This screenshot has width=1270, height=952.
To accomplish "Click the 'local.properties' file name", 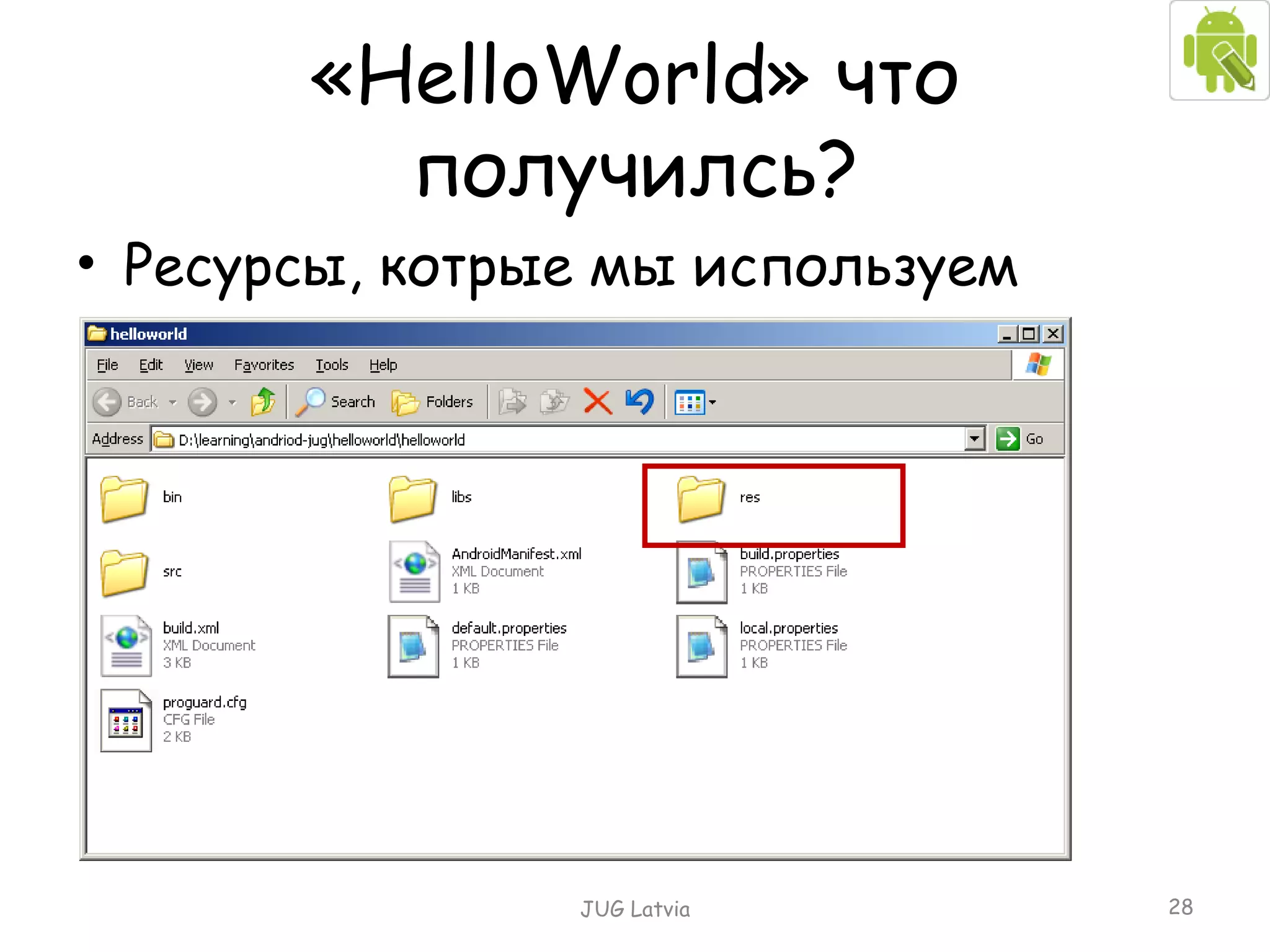I will pyautogui.click(x=789, y=628).
